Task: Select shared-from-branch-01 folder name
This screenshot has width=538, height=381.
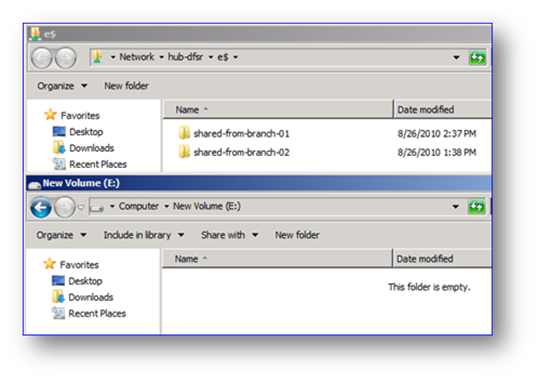Action: pyautogui.click(x=241, y=133)
